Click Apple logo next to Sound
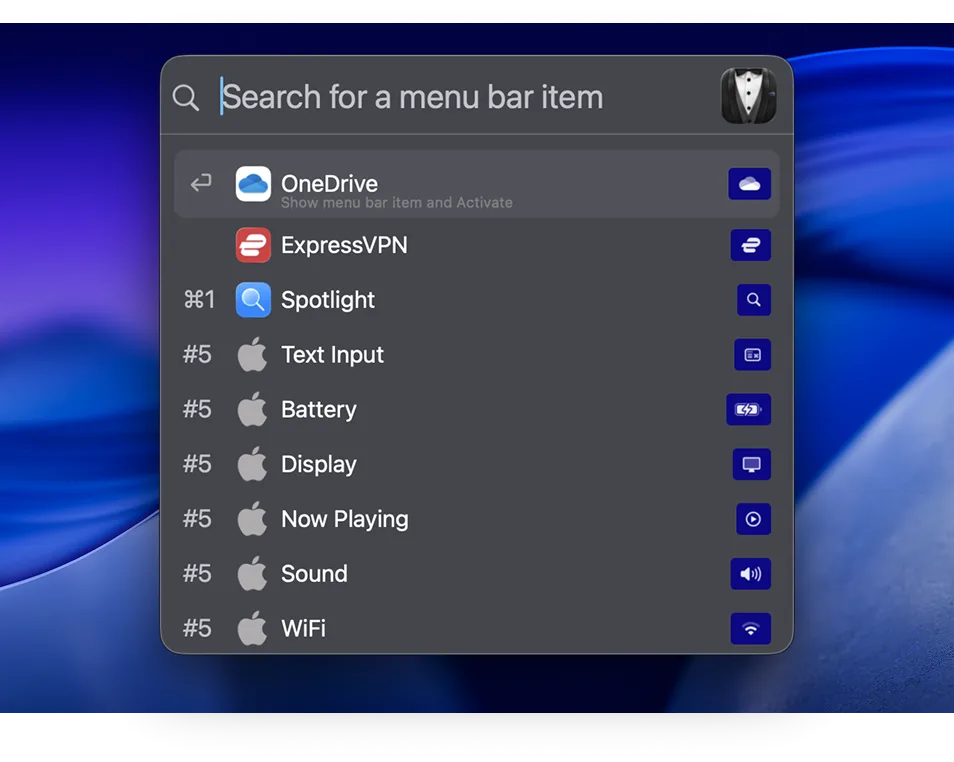 tap(252, 573)
